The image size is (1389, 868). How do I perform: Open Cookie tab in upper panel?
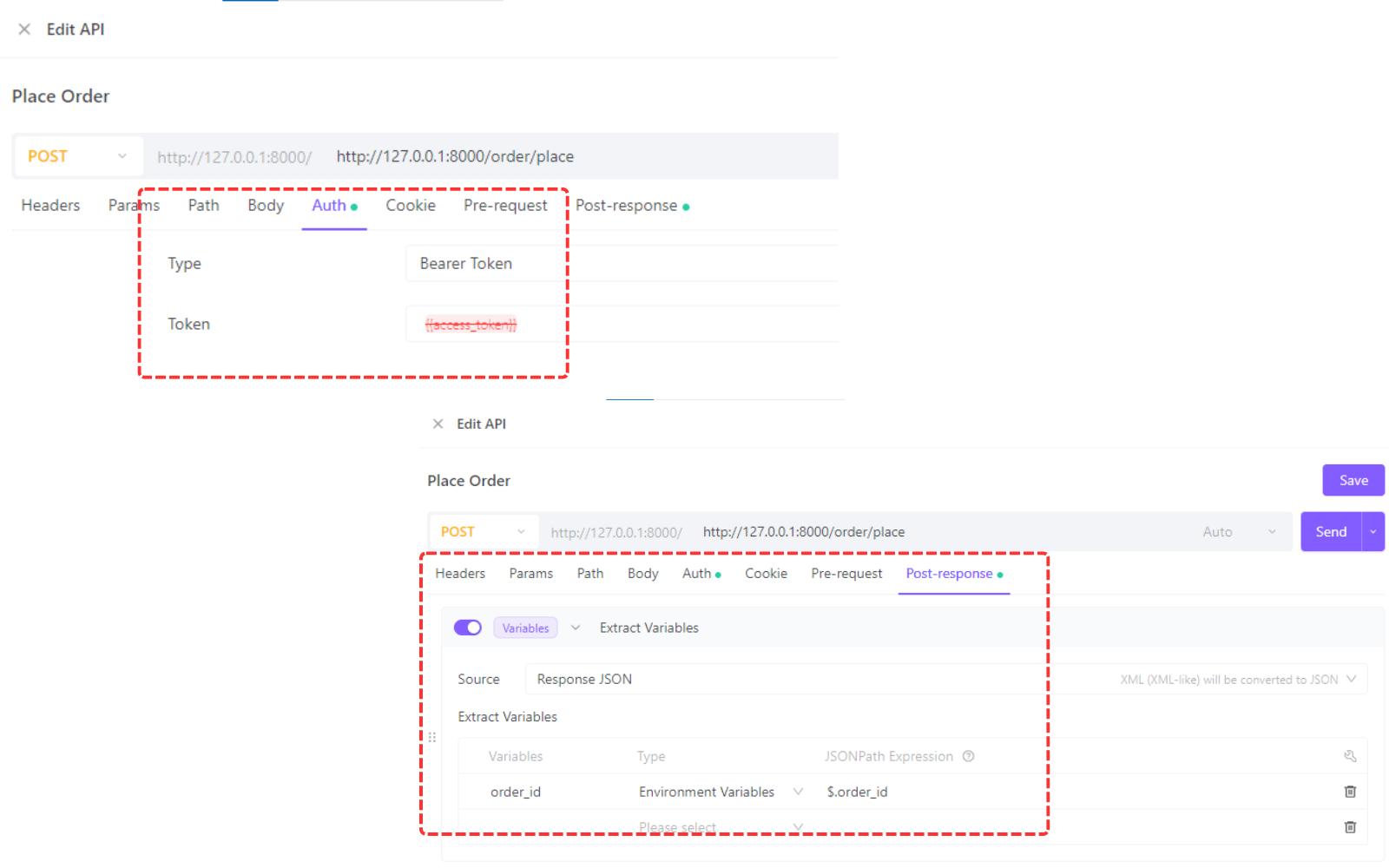pos(411,206)
